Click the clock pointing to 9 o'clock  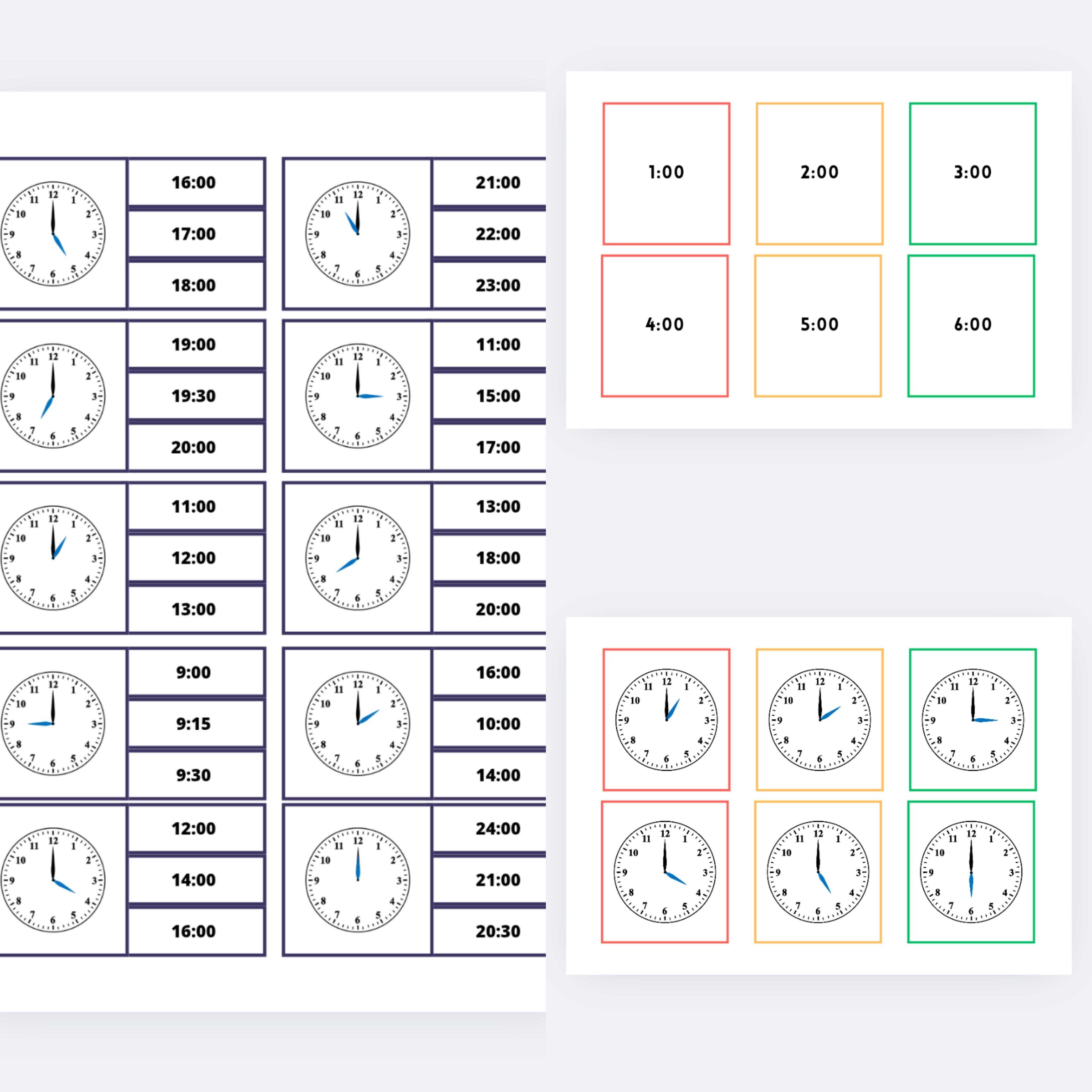(x=53, y=723)
